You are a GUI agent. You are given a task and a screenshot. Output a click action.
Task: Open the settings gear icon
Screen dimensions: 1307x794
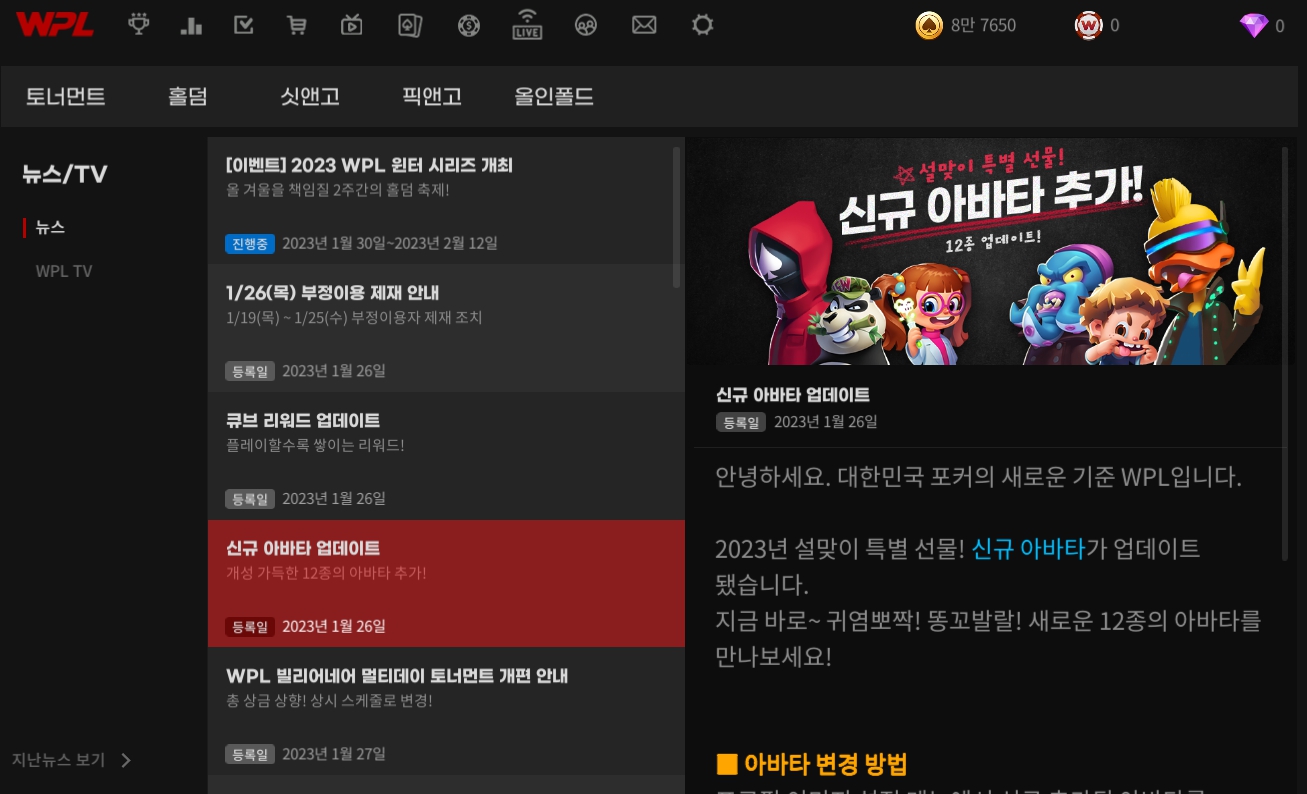pyautogui.click(x=703, y=25)
